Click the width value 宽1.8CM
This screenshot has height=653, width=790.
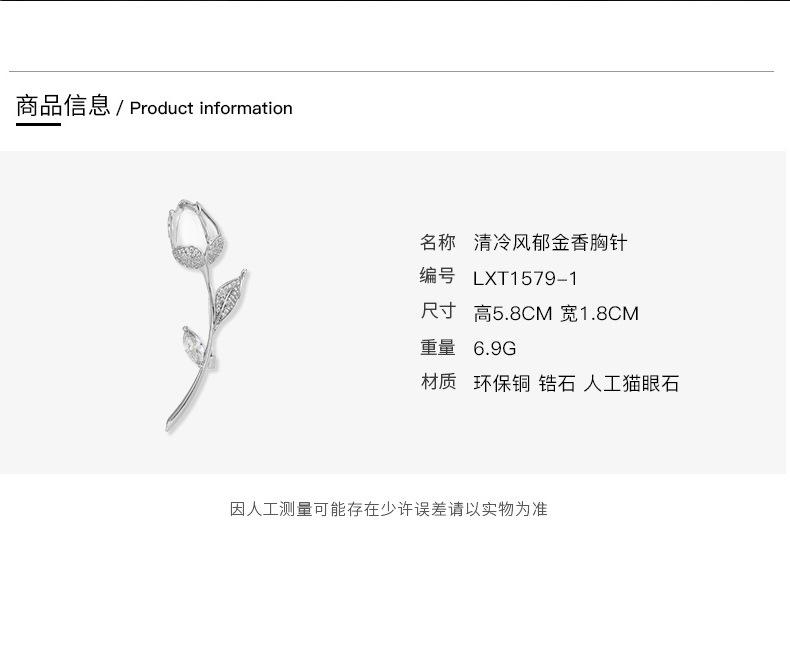coord(600,314)
